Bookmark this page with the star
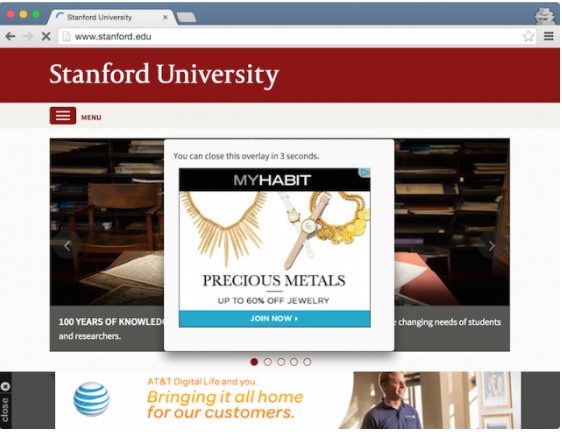This screenshot has width=562, height=442. pyautogui.click(x=528, y=36)
